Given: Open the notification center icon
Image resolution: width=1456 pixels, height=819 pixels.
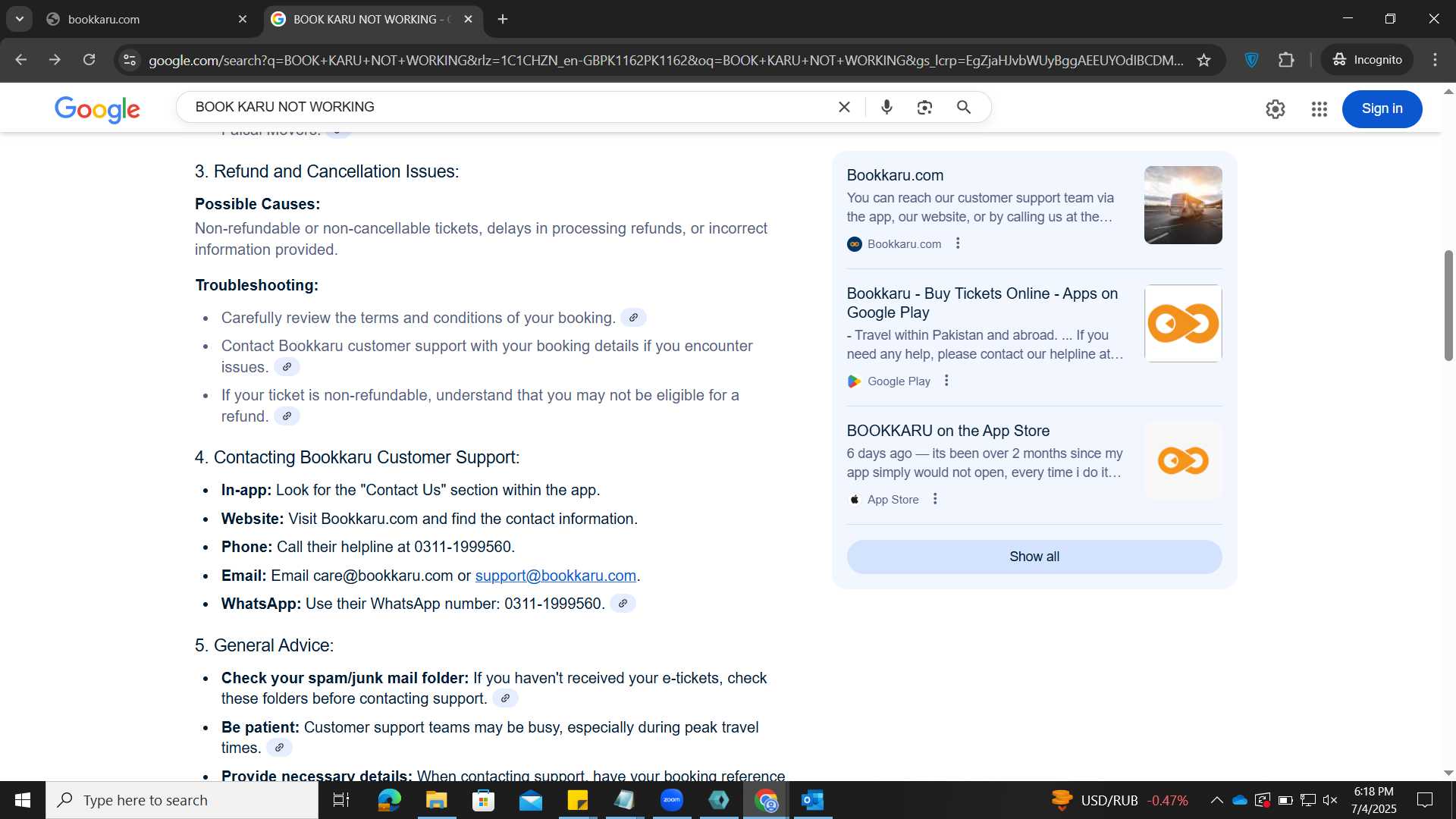Looking at the screenshot, I should point(1425,800).
